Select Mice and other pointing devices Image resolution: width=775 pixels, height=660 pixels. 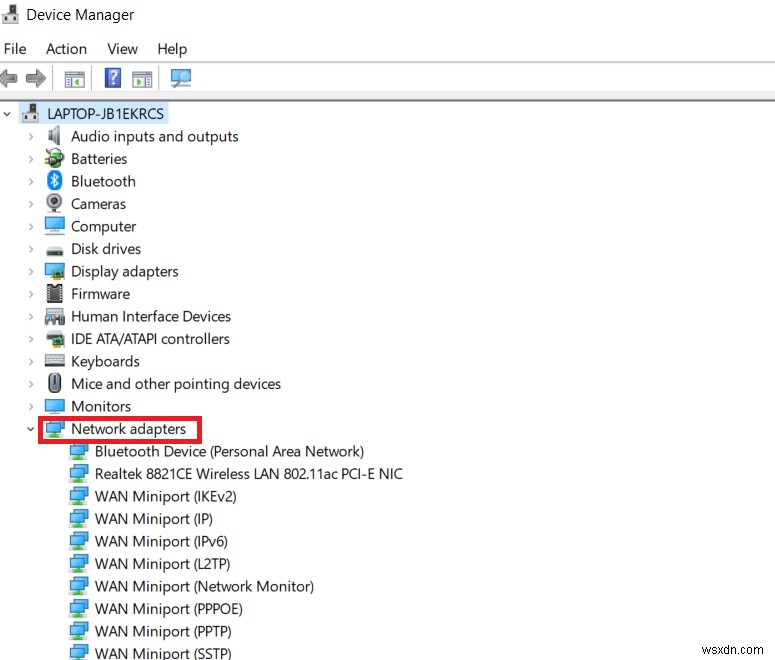pyautogui.click(x=176, y=384)
